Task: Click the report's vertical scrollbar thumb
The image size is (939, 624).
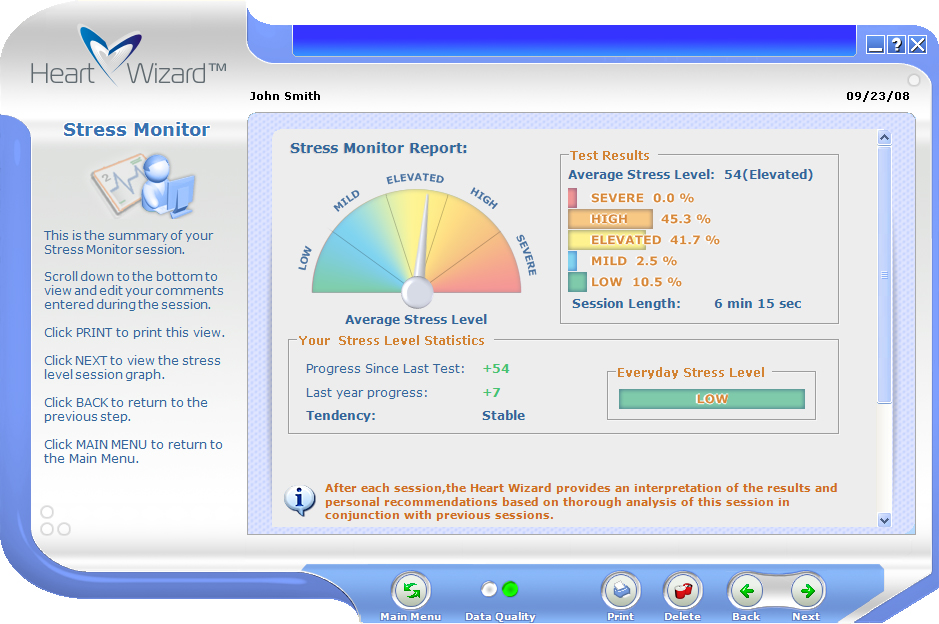Action: coord(884,275)
